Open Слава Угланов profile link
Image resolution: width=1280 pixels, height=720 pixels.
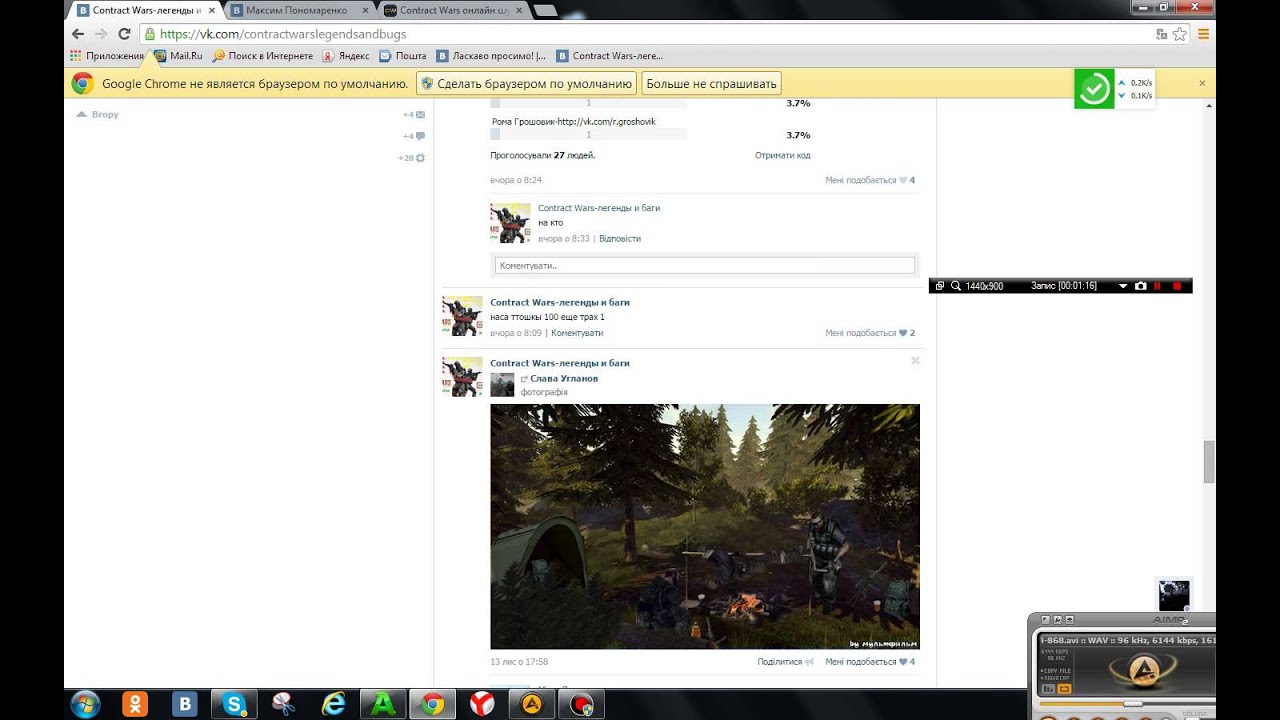pos(564,379)
